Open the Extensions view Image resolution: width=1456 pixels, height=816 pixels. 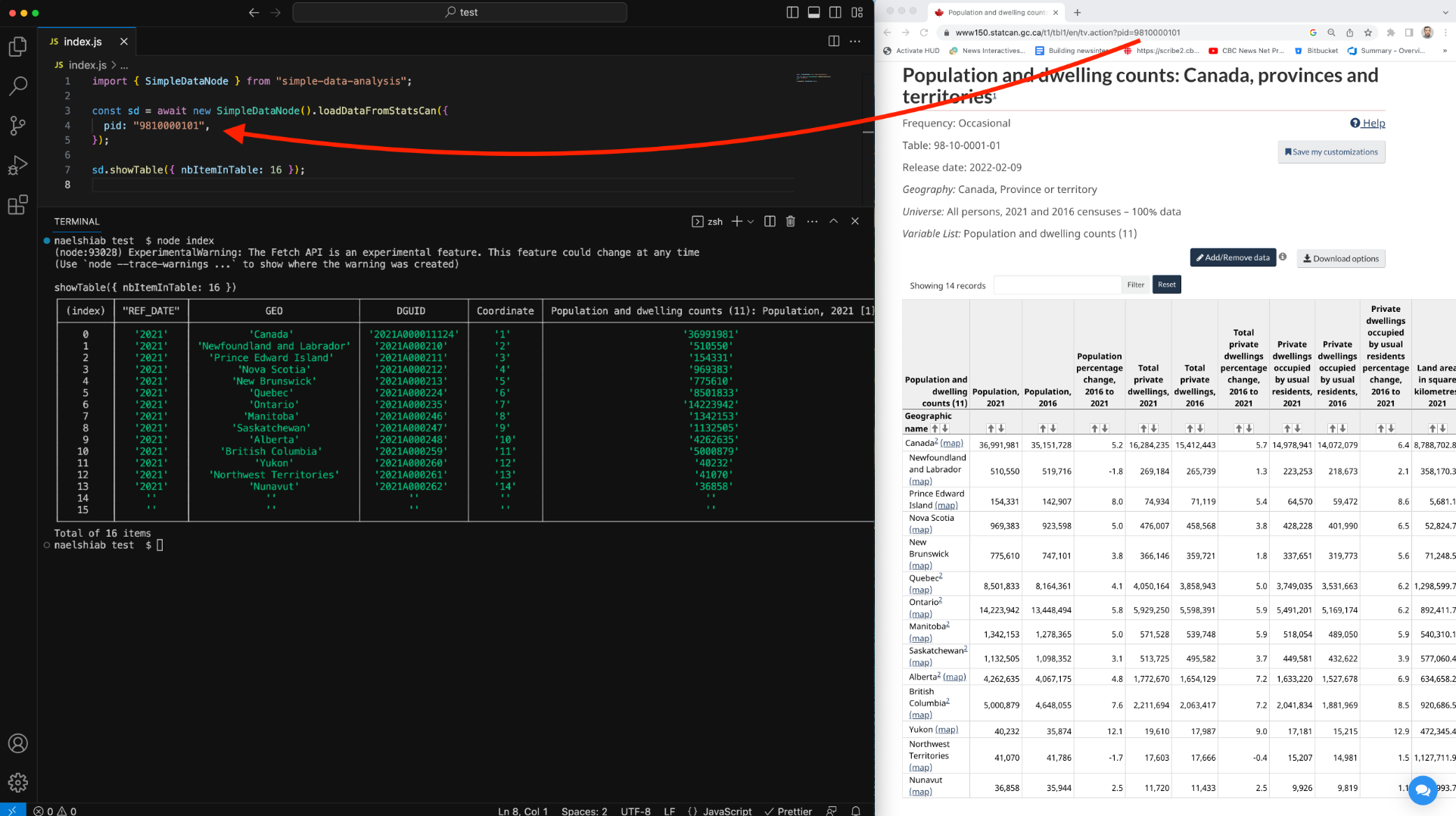click(x=17, y=204)
